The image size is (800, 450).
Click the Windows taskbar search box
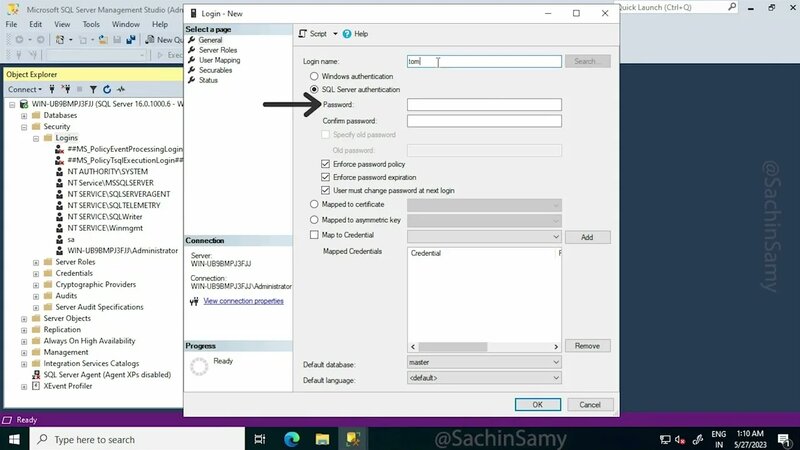(x=137, y=439)
